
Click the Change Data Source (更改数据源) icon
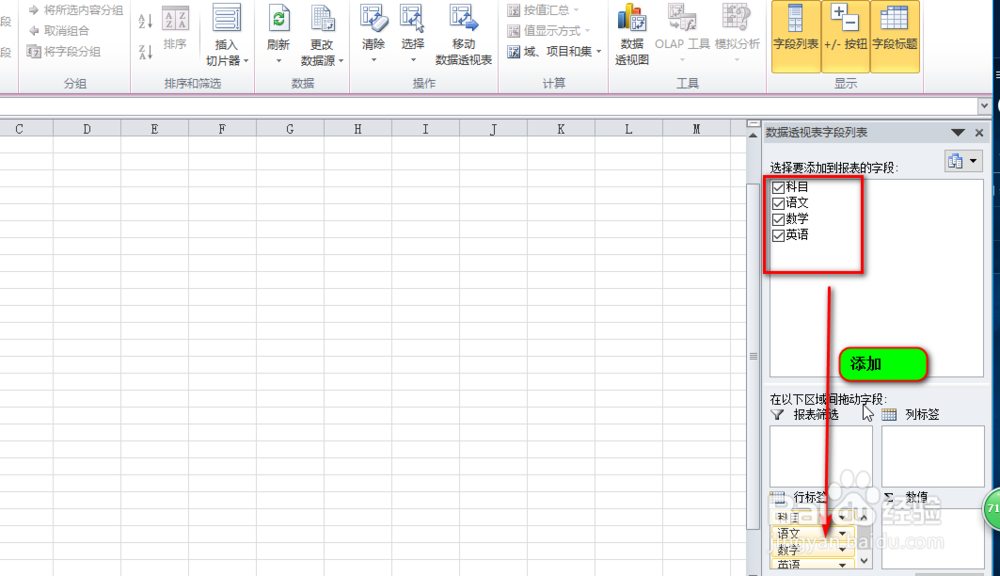coord(322,19)
